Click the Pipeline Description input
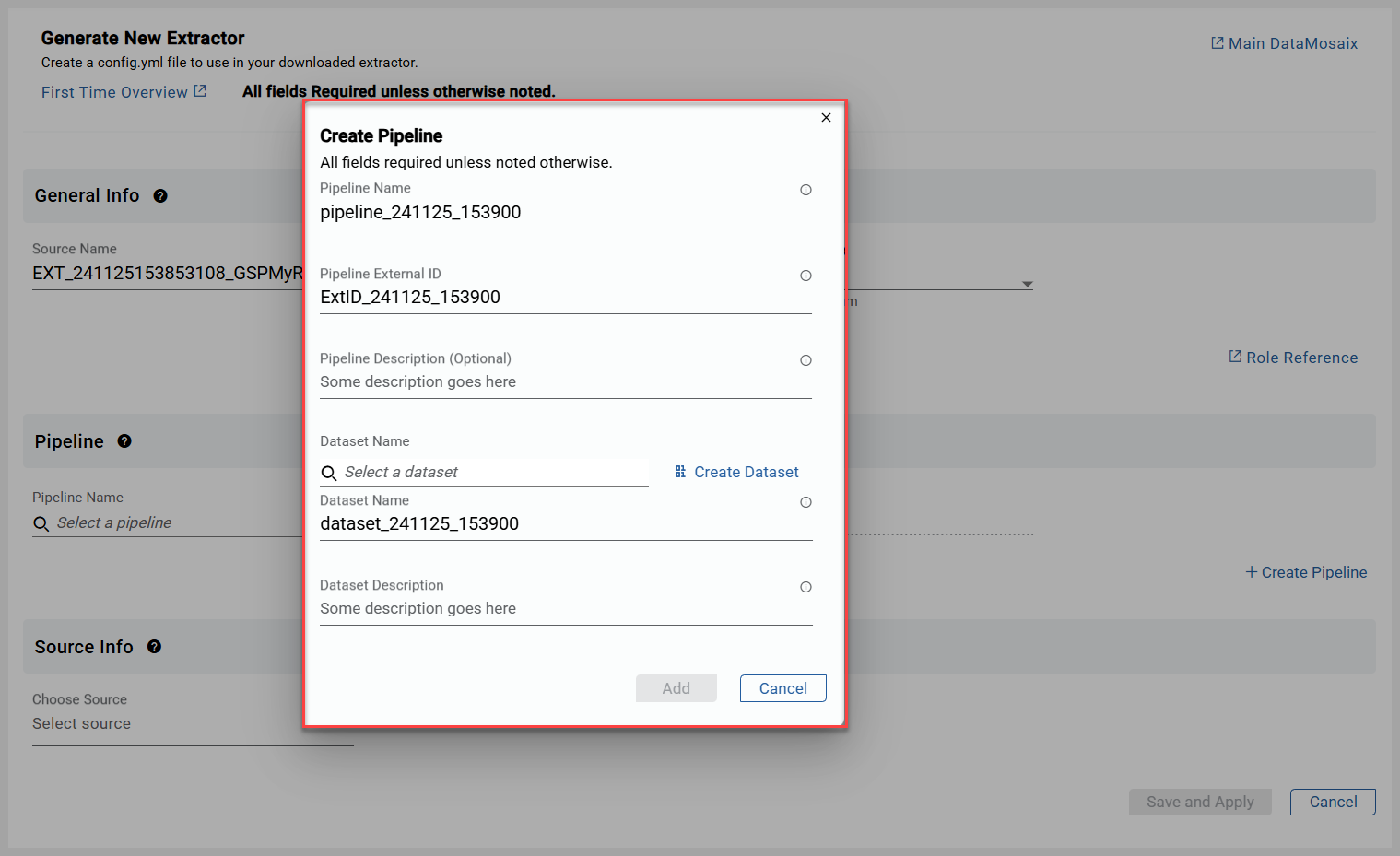The height and width of the screenshot is (856, 1400). coord(565,382)
